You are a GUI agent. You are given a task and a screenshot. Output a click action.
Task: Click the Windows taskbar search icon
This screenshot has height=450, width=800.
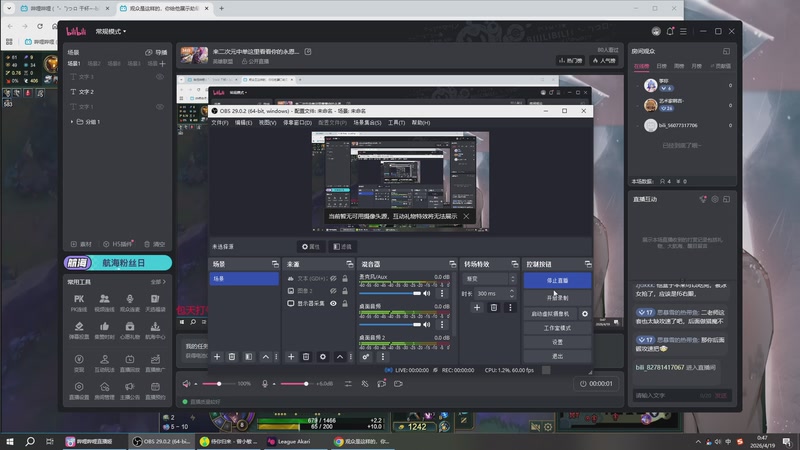pyautogui.click(x=30, y=441)
